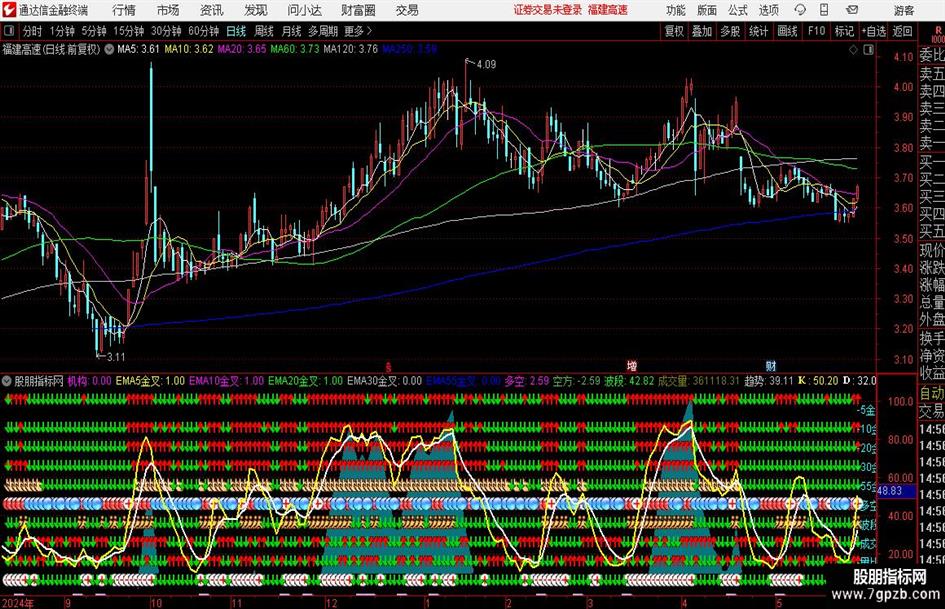Toggle the left sidebar panel icon

click(9, 31)
